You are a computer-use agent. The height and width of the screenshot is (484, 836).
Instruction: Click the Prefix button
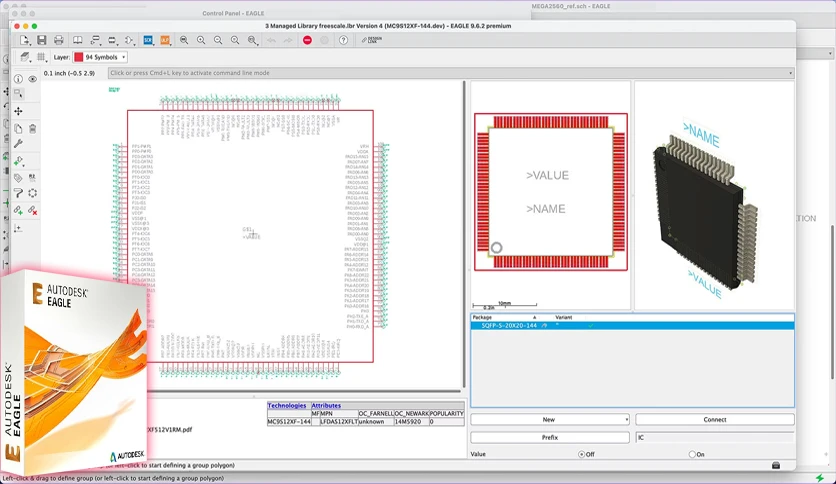[x=550, y=438]
